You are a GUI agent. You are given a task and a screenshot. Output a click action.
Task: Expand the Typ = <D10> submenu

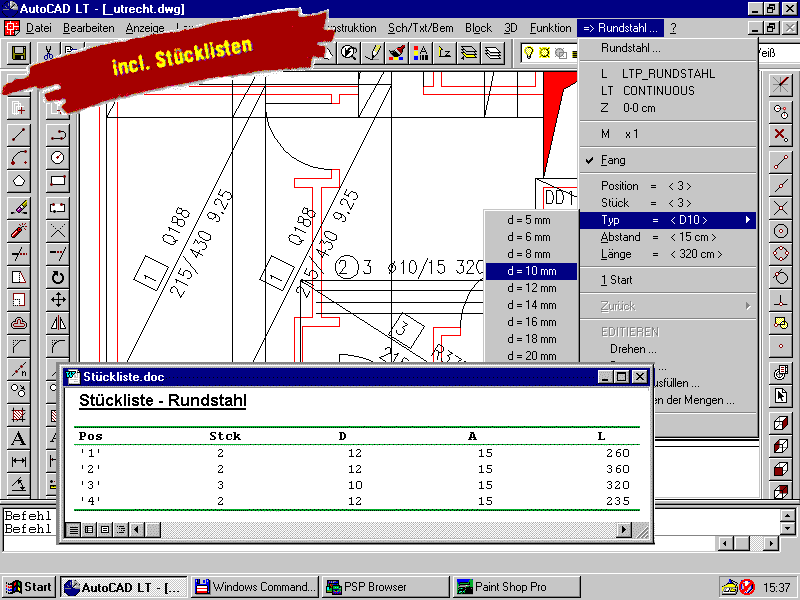(x=668, y=220)
